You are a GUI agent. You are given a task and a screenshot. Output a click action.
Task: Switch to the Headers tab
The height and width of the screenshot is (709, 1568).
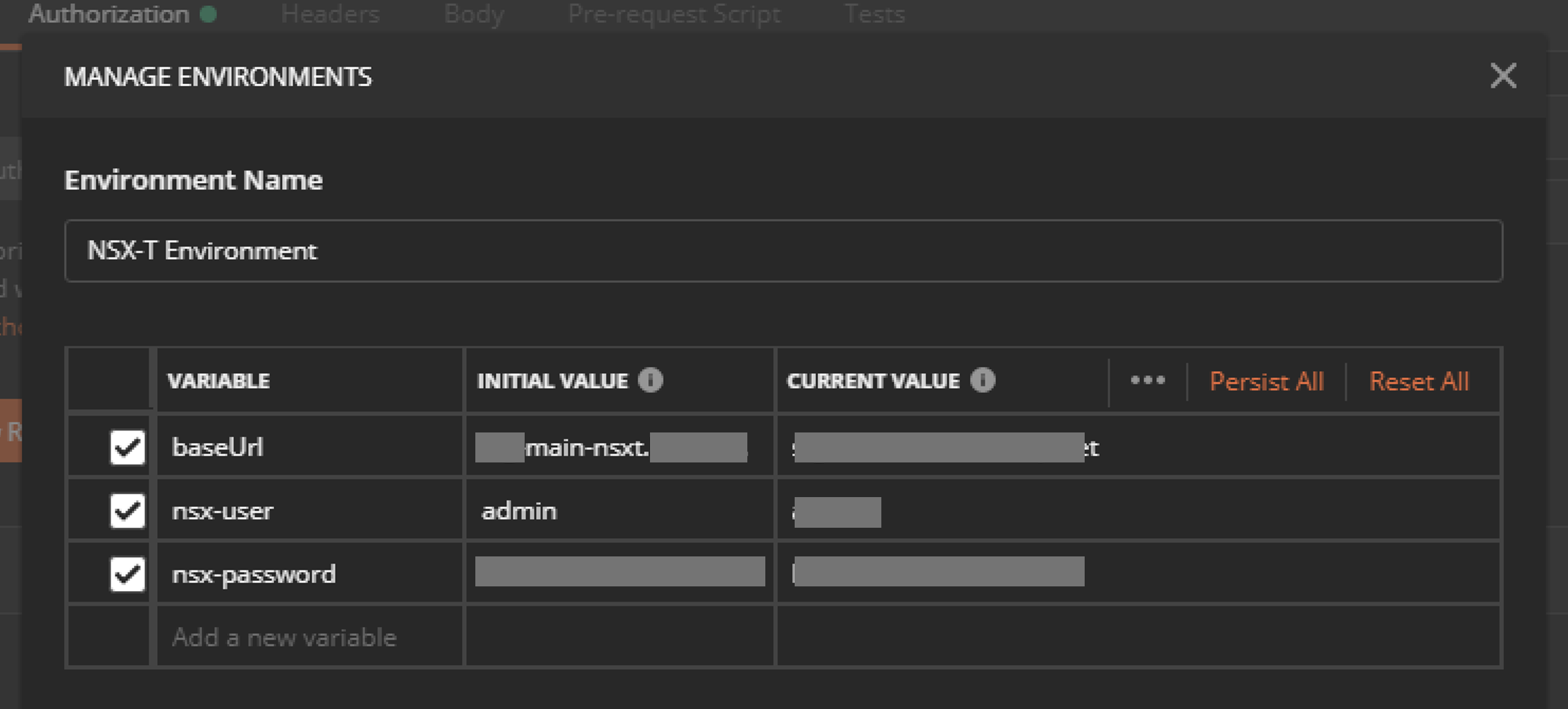point(330,14)
